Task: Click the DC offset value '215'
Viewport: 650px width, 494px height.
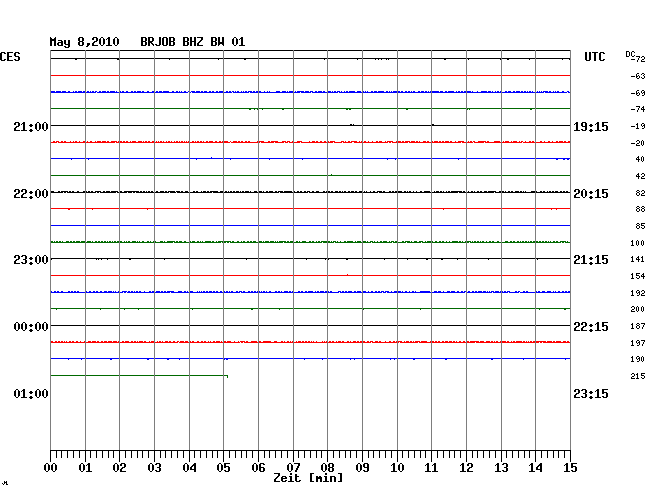Action: (638, 376)
